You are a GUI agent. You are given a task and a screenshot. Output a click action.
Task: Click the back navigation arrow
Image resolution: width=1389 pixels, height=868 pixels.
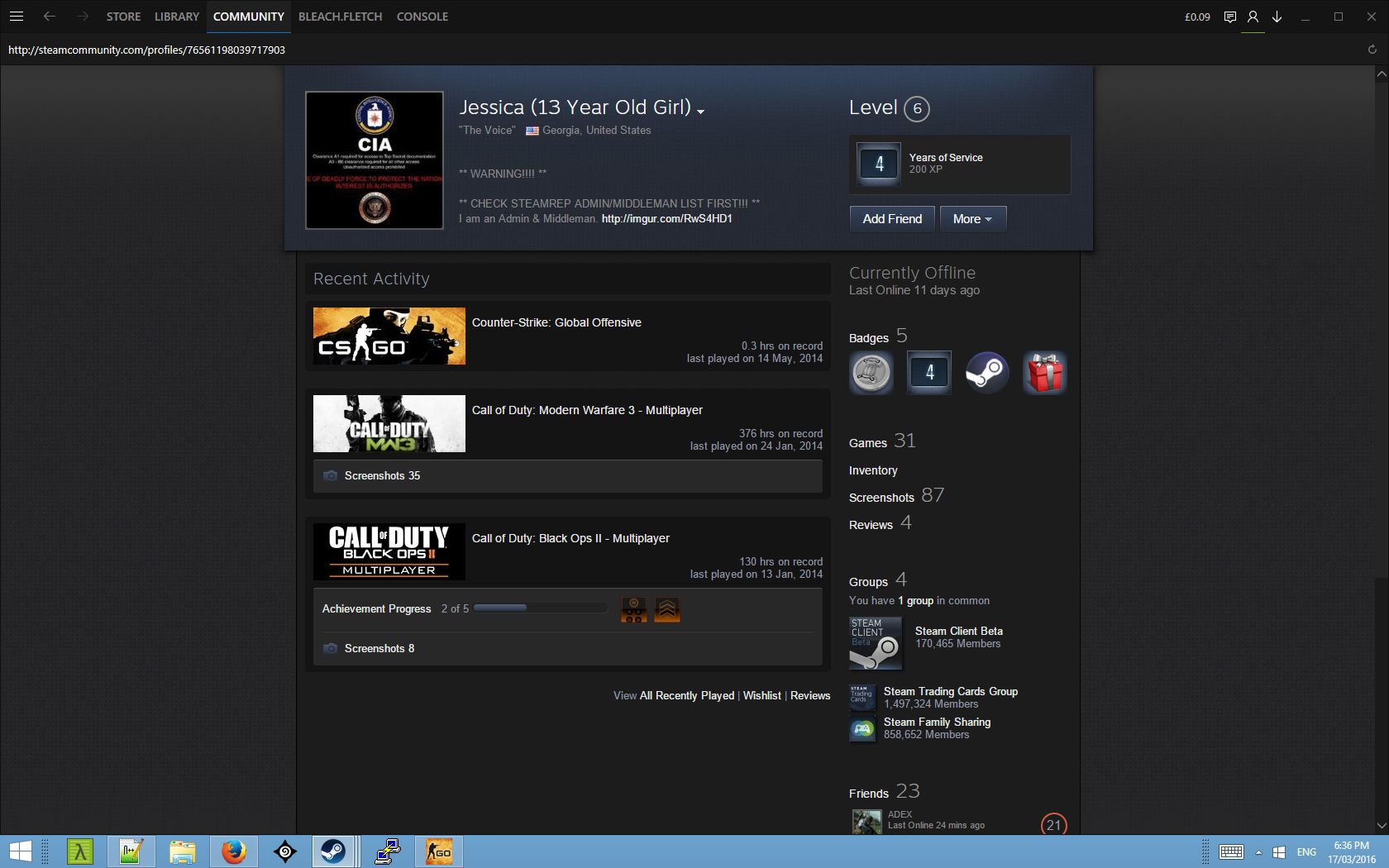point(50,17)
